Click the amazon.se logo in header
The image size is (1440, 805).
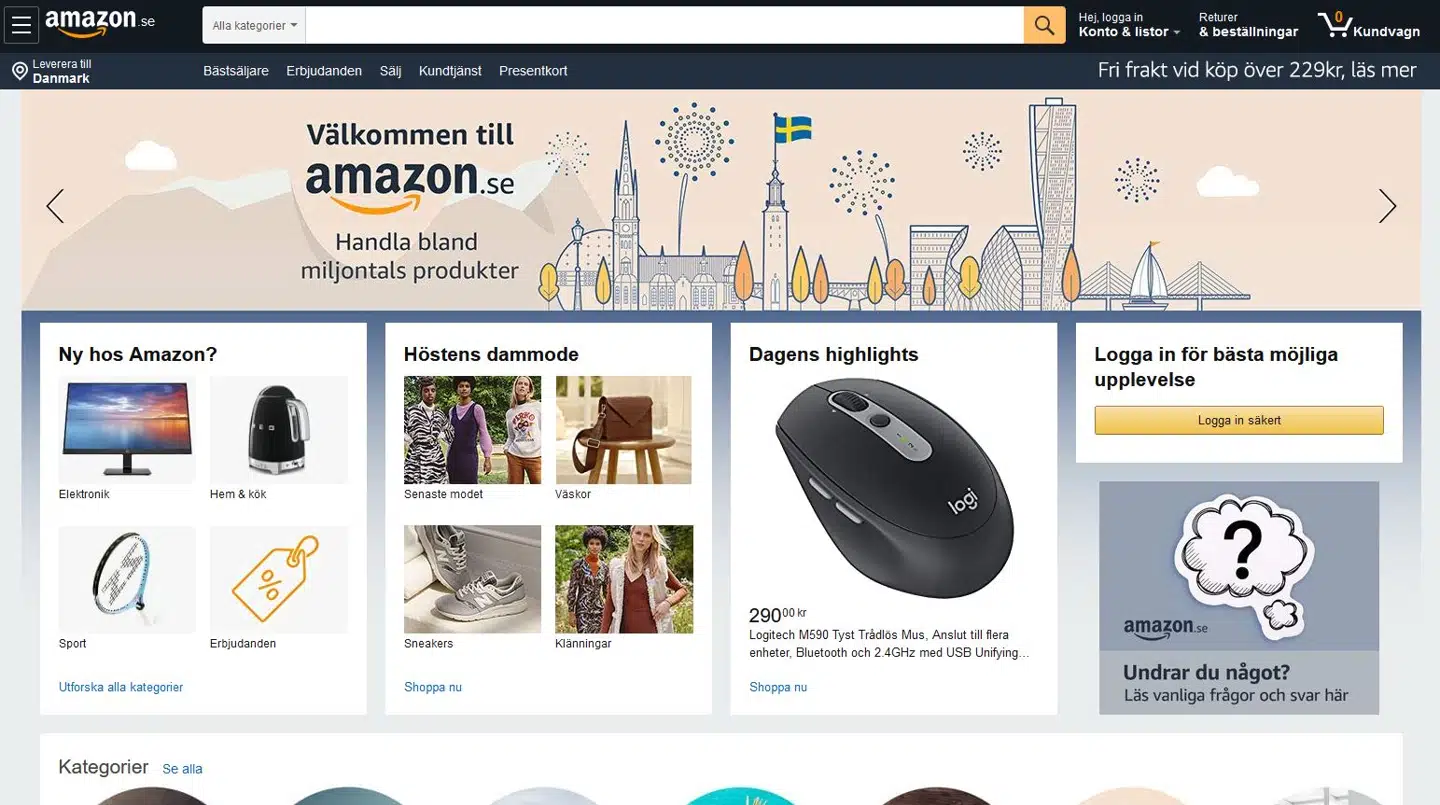click(x=100, y=23)
